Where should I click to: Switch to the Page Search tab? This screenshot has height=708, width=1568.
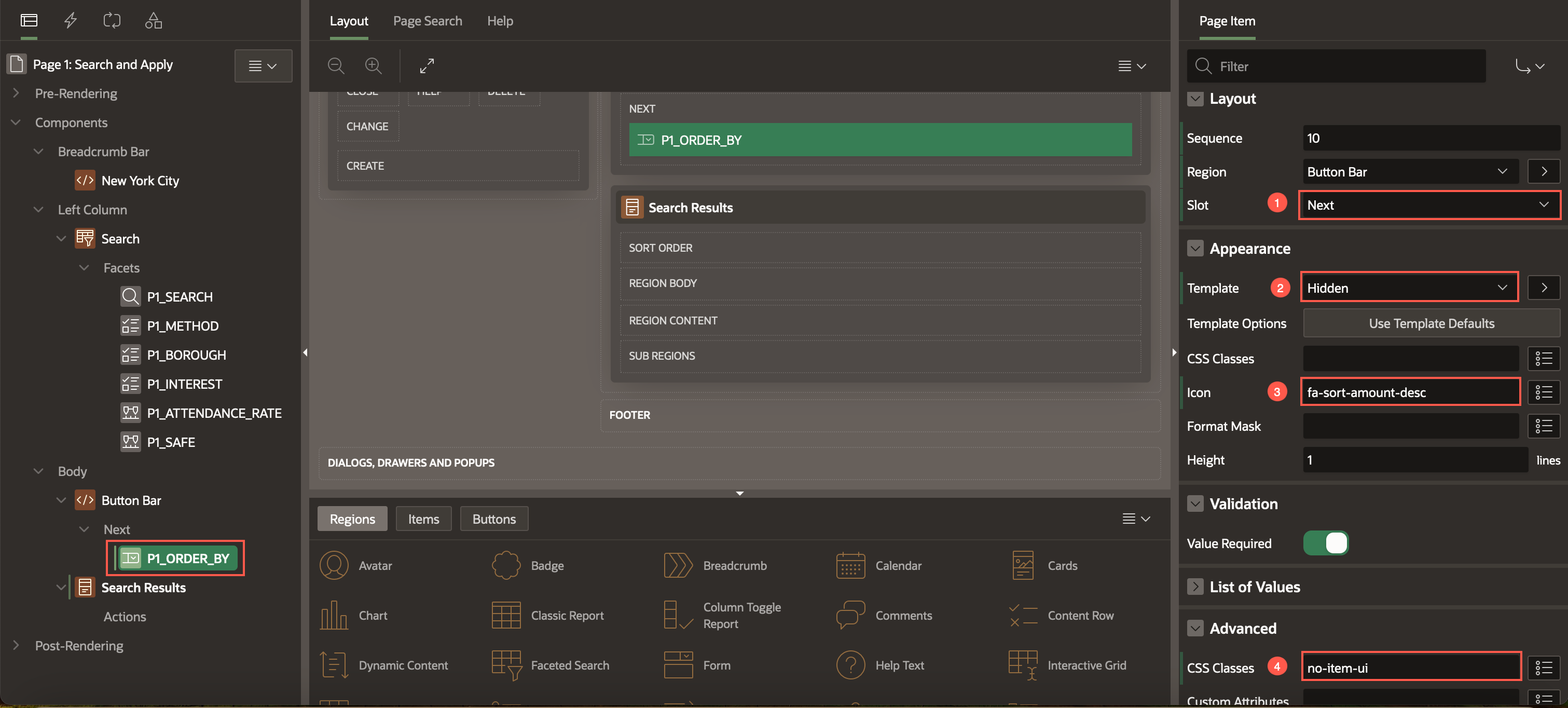(428, 21)
